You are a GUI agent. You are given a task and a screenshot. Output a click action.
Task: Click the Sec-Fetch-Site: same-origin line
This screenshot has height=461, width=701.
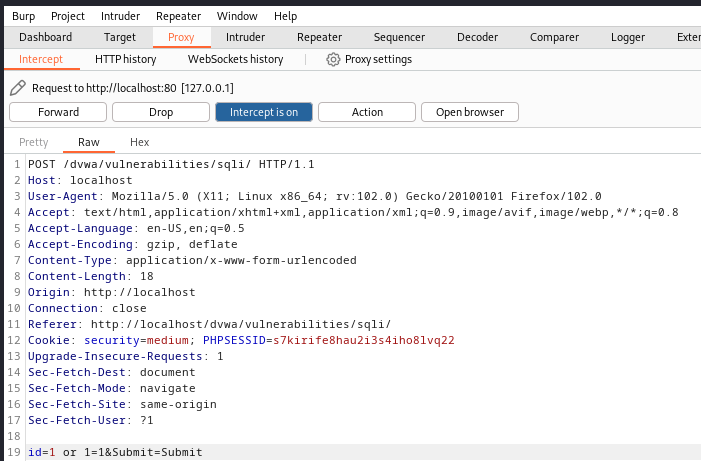(122, 404)
